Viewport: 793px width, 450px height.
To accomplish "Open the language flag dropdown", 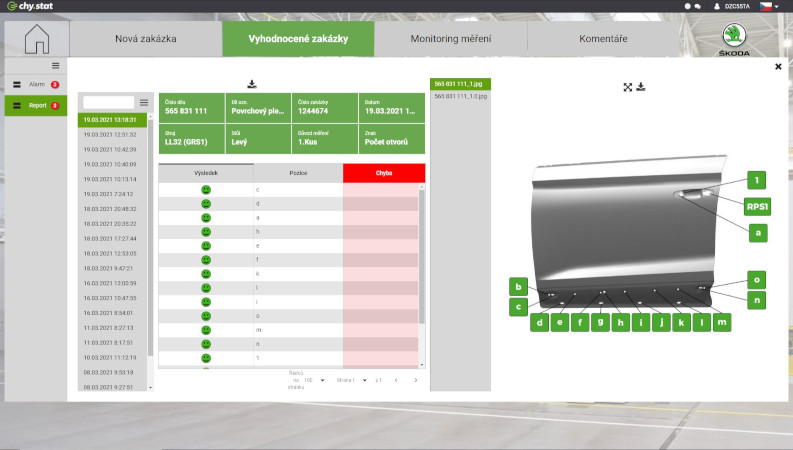I will click(769, 6).
